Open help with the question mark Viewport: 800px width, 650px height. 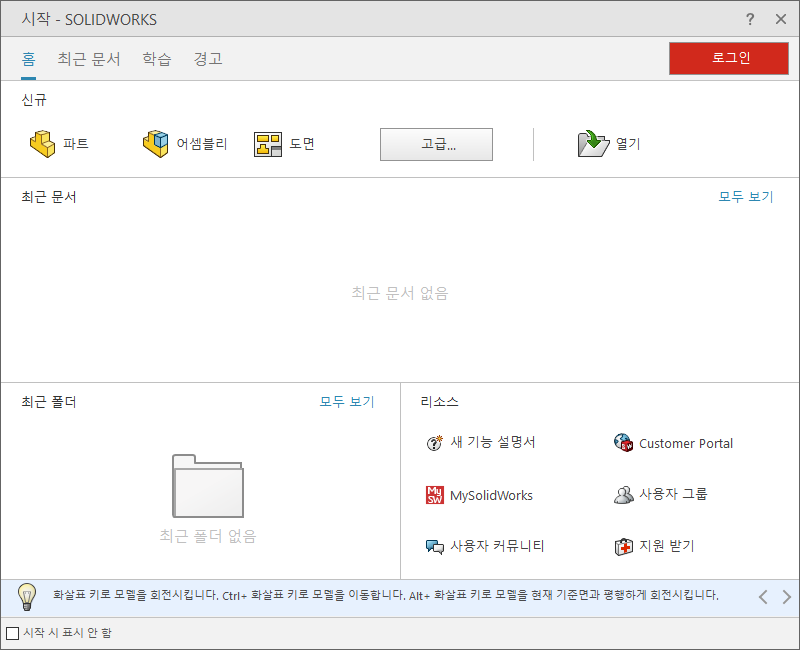(750, 19)
